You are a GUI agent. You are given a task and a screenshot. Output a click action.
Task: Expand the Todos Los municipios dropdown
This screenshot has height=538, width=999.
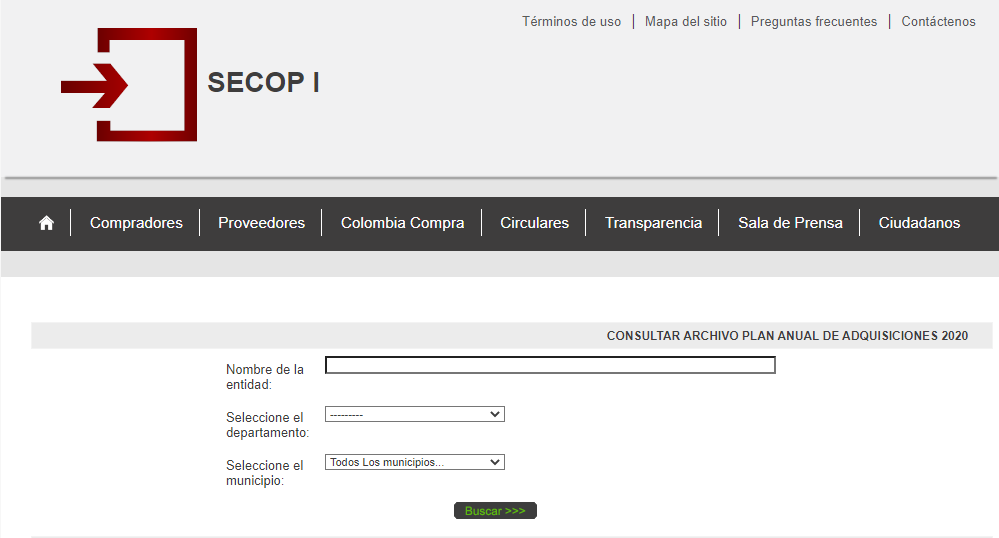click(415, 462)
